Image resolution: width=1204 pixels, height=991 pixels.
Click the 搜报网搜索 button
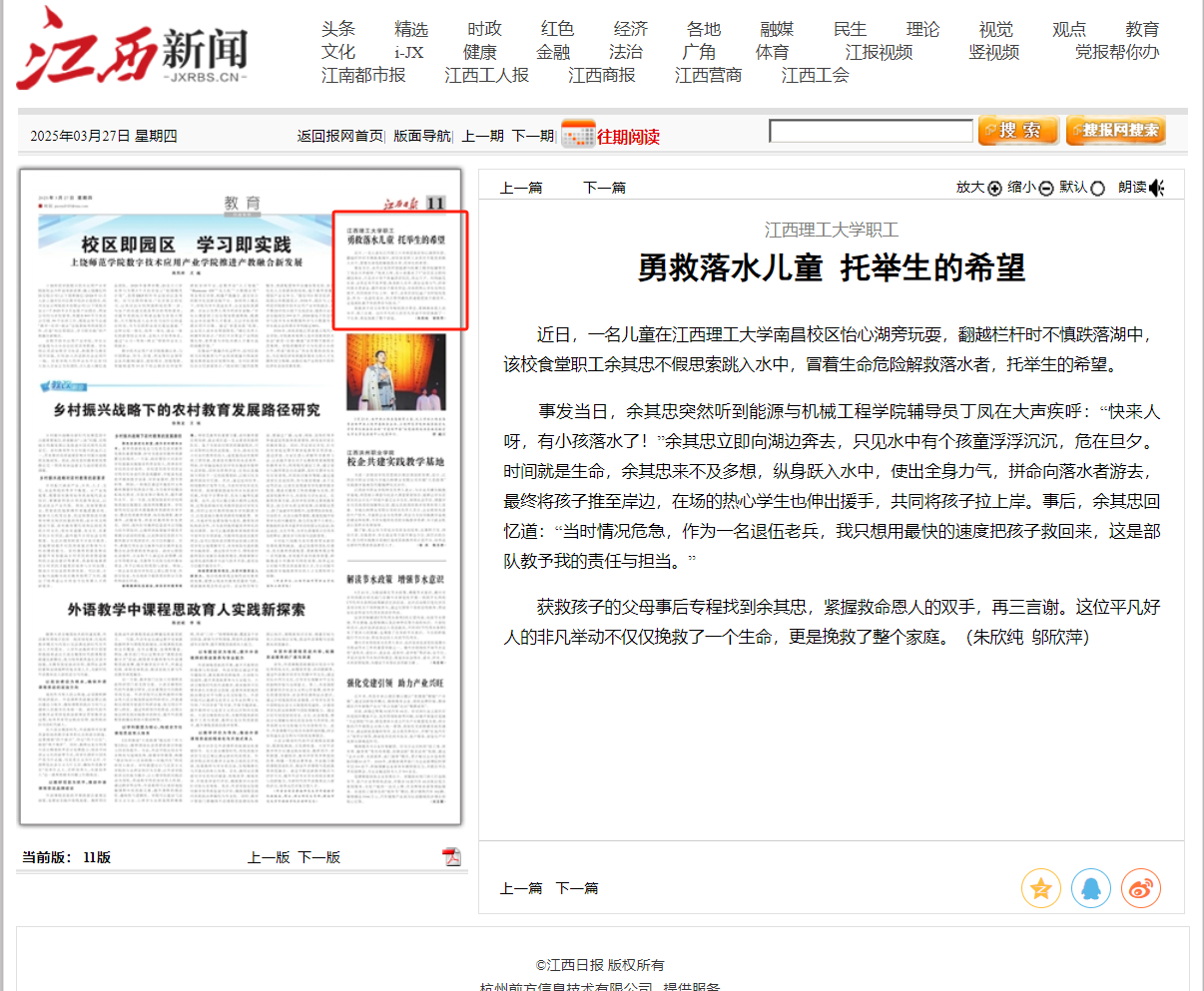(x=1115, y=131)
